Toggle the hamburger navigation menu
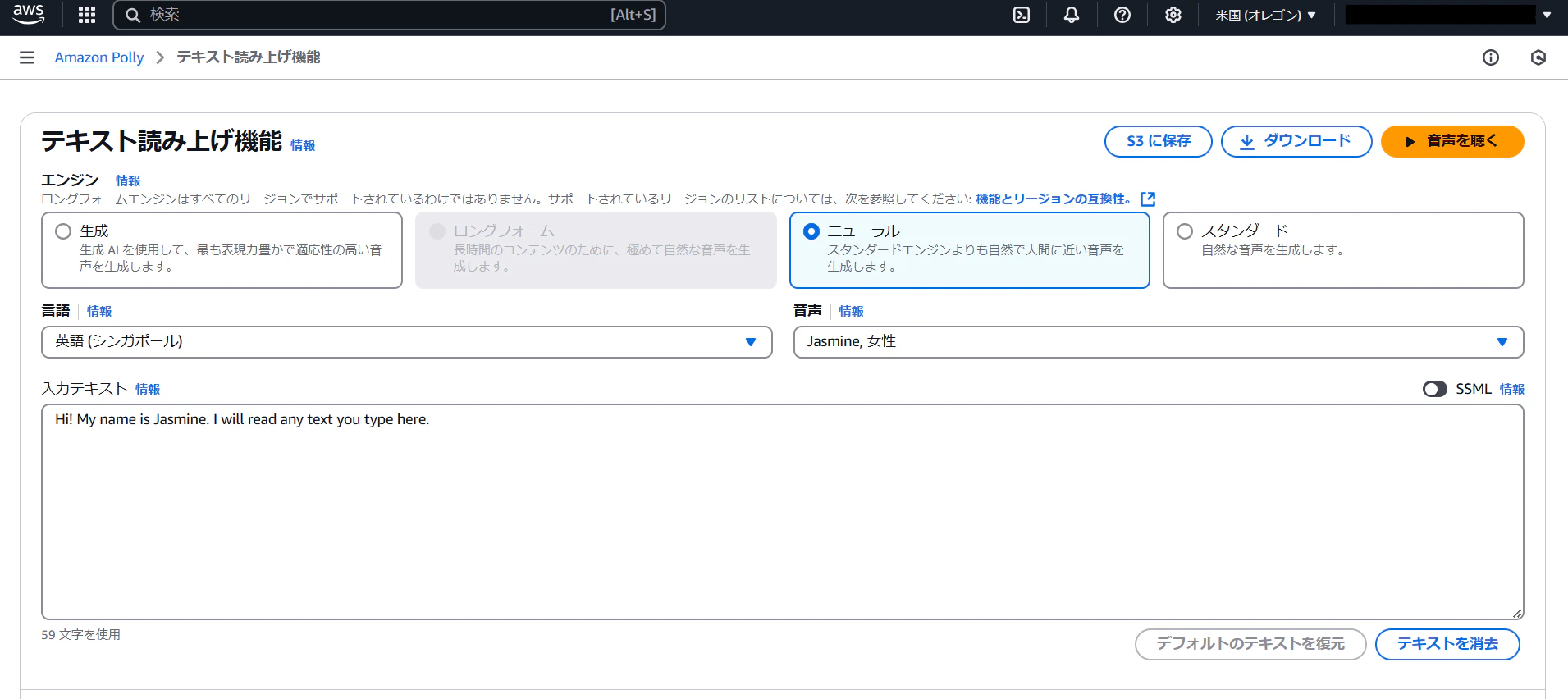The image size is (1568, 699). point(27,57)
